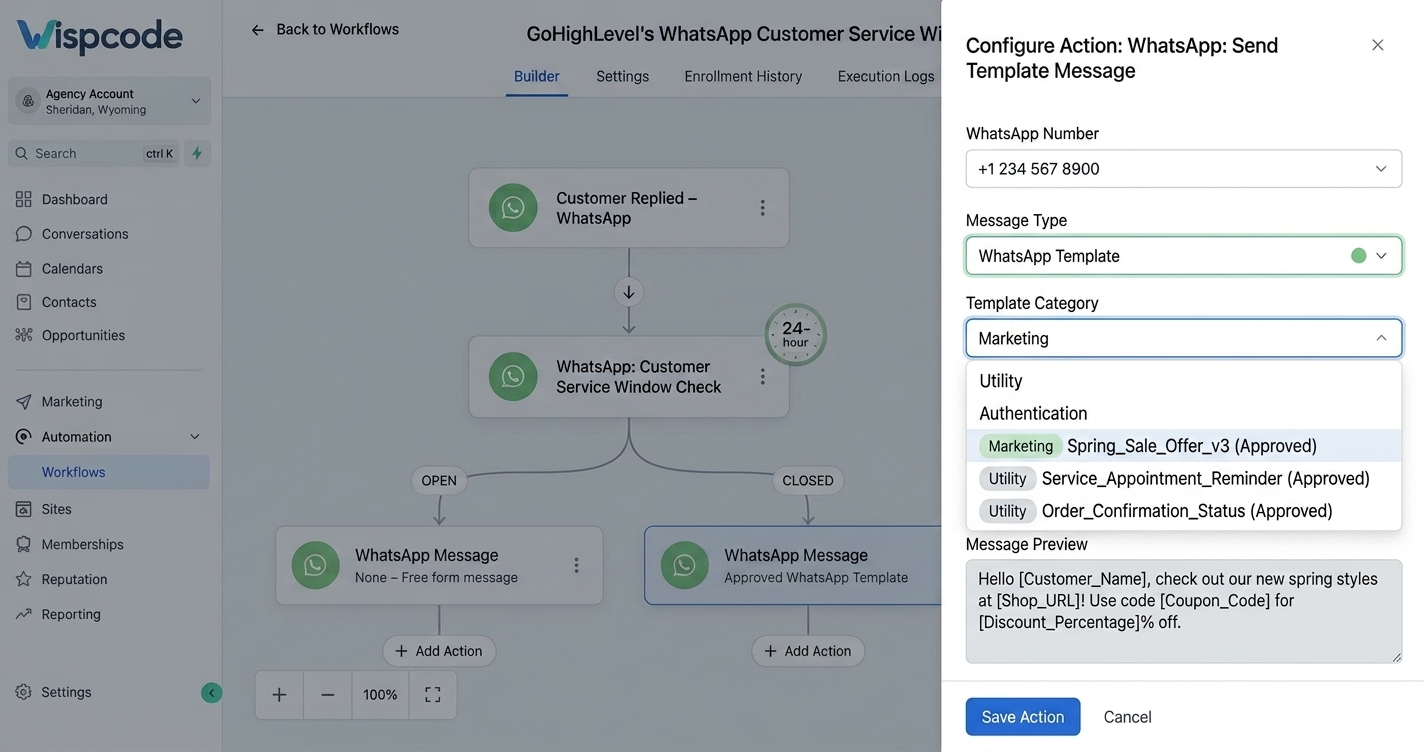Open options menu for Customer Replied node
This screenshot has width=1424, height=752.
[762, 208]
